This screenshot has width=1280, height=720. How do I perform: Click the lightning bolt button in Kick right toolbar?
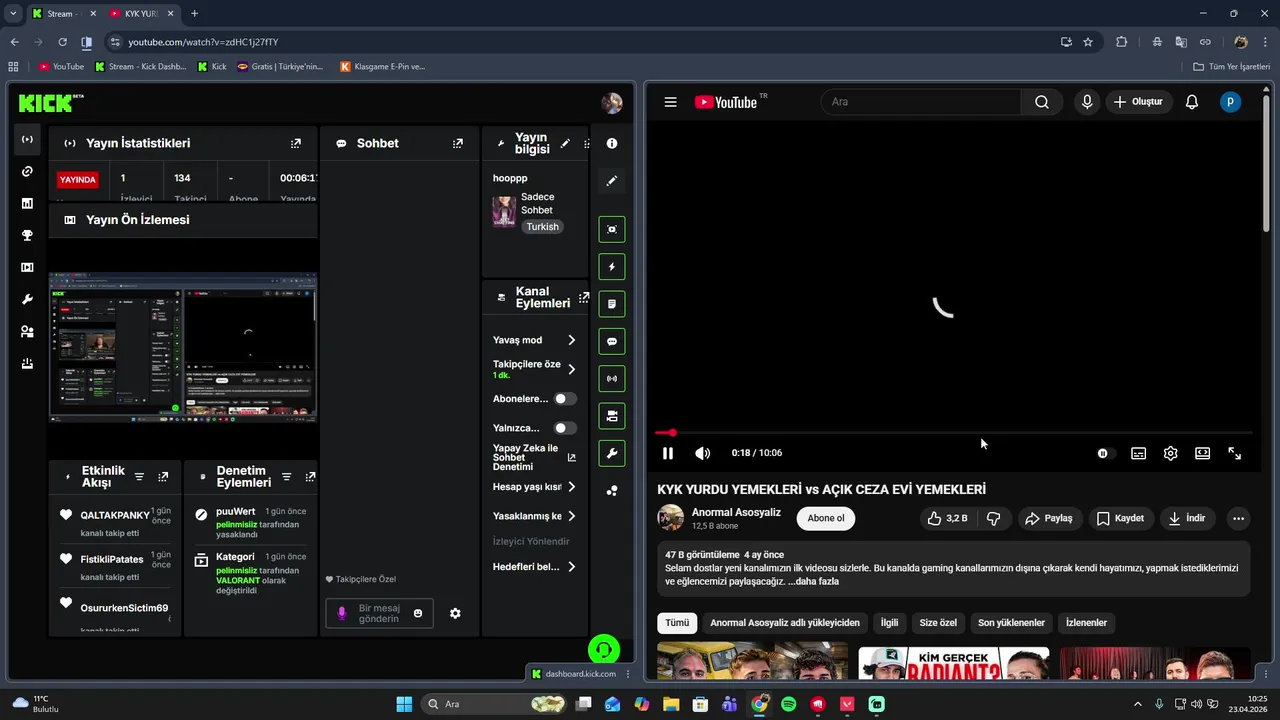[x=612, y=267]
